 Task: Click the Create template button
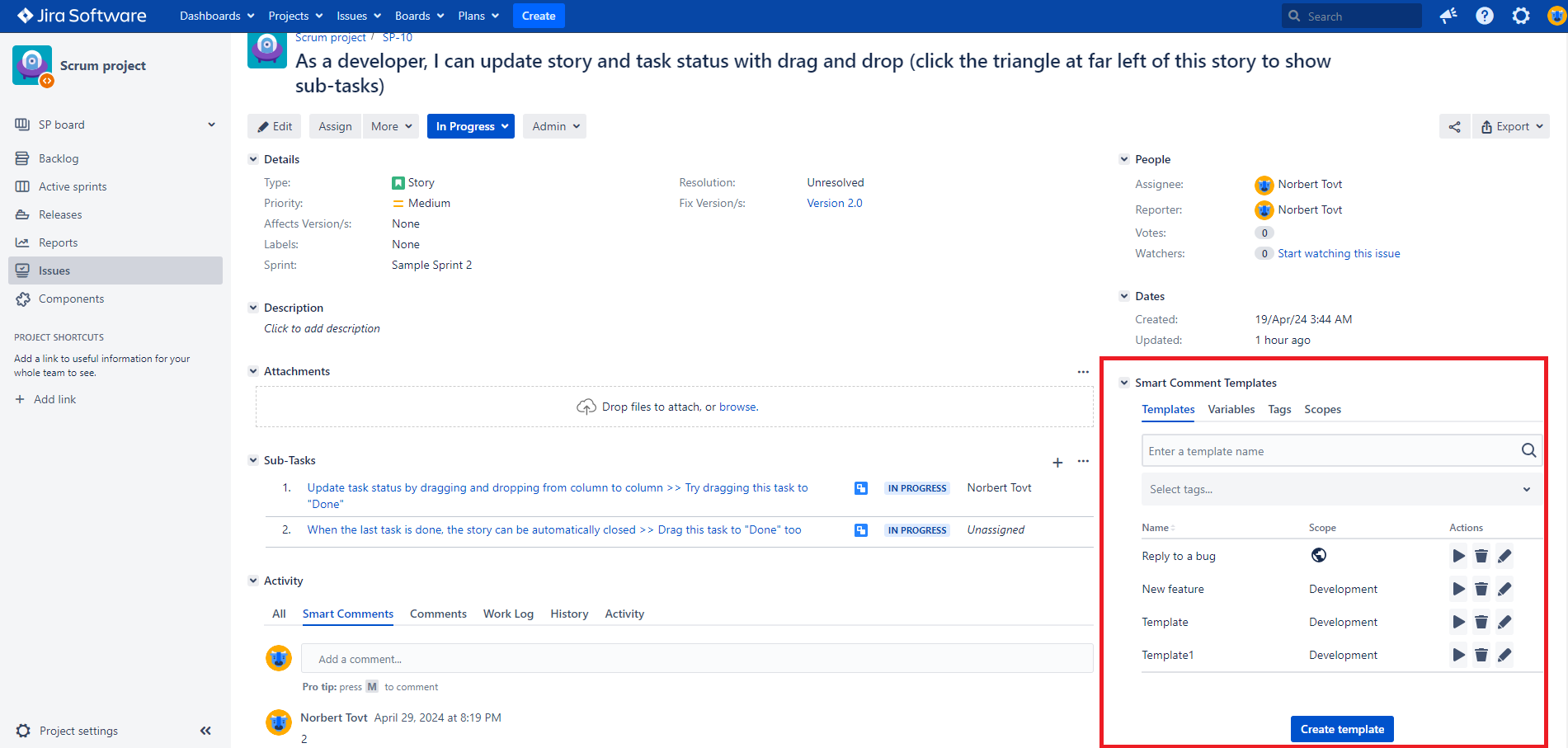click(1342, 729)
